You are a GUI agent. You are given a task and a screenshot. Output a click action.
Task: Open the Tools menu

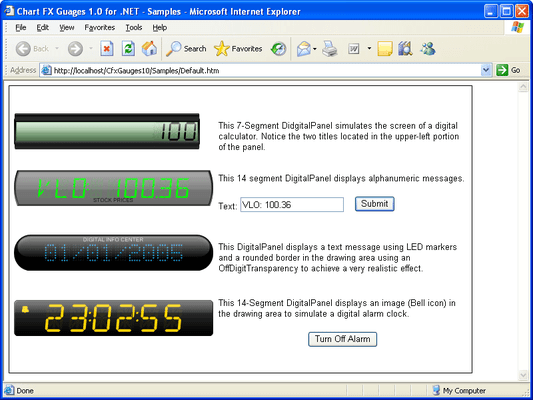click(134, 28)
